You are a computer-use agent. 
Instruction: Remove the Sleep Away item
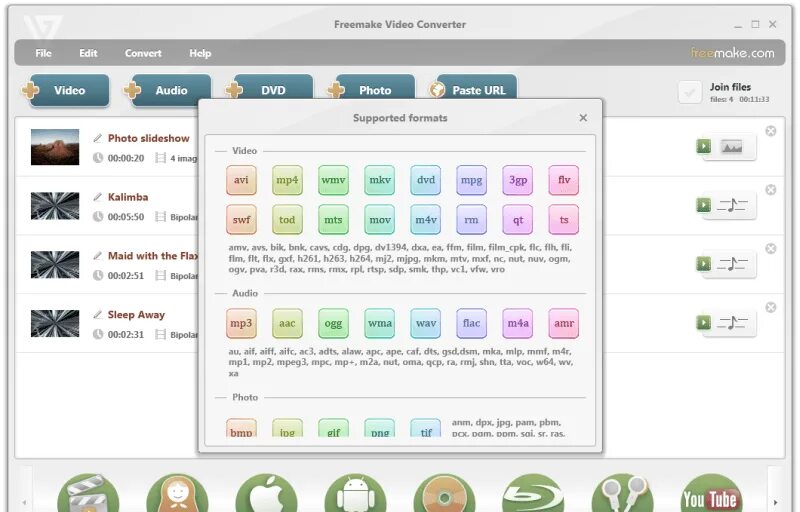pyautogui.click(x=771, y=307)
